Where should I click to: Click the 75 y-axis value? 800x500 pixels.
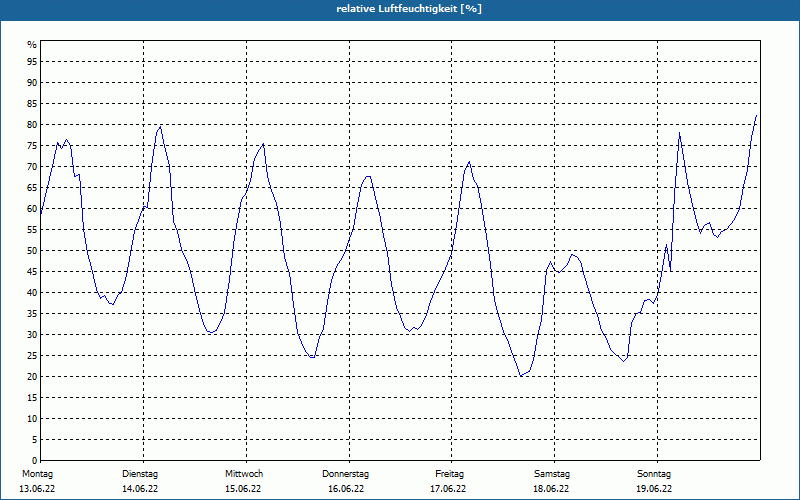pyautogui.click(x=32, y=145)
